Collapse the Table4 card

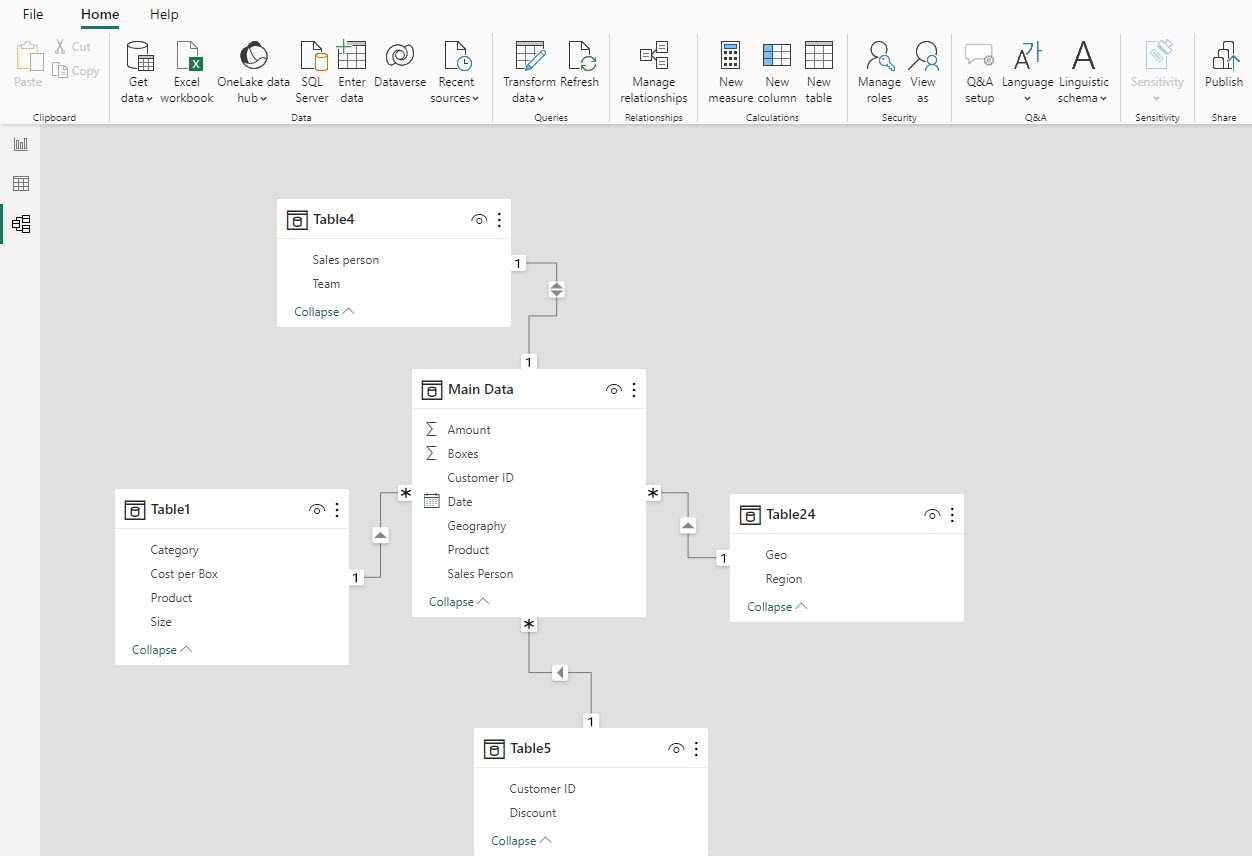coord(324,312)
